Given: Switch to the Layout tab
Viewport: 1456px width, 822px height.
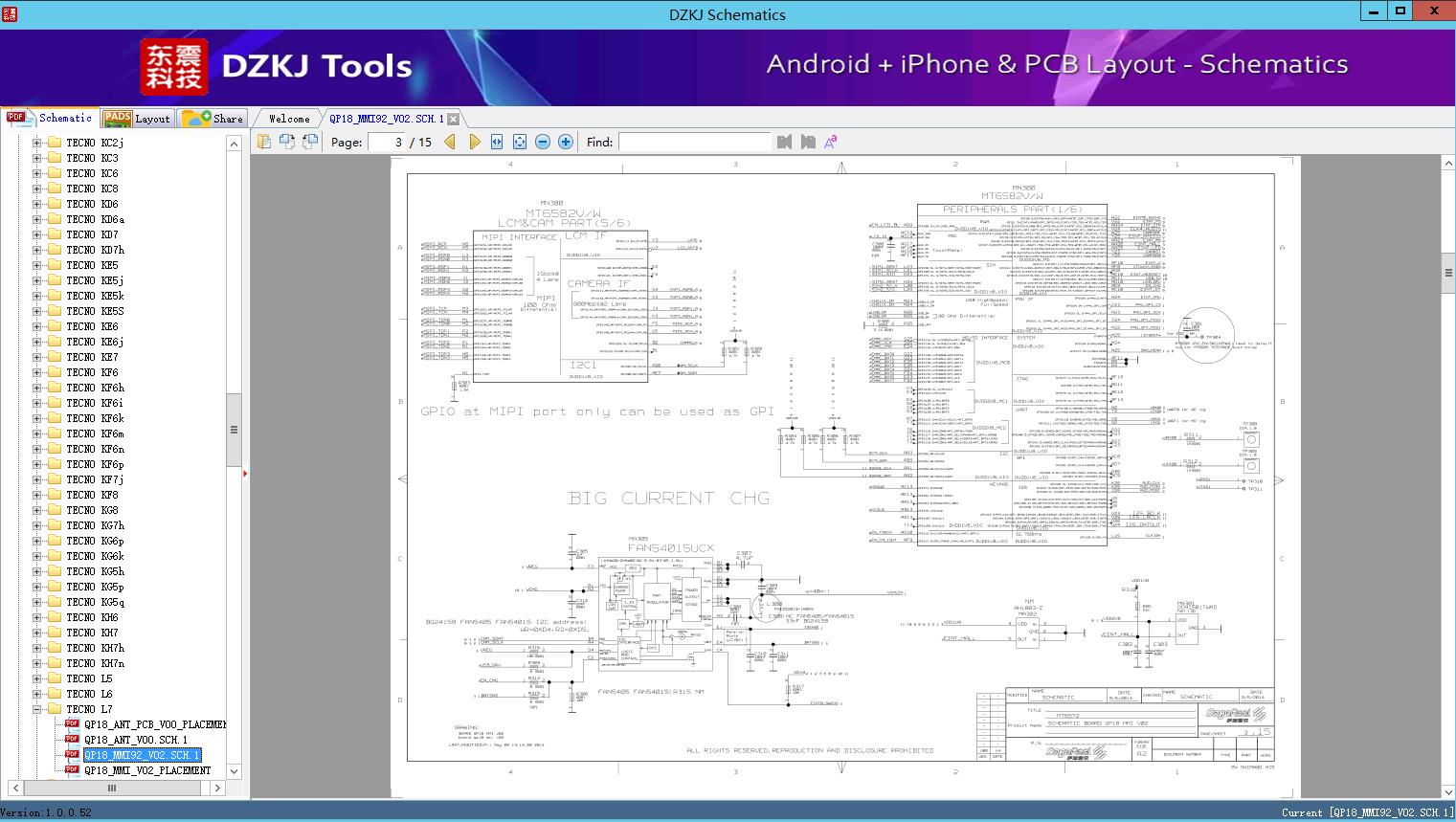Looking at the screenshot, I should (137, 119).
